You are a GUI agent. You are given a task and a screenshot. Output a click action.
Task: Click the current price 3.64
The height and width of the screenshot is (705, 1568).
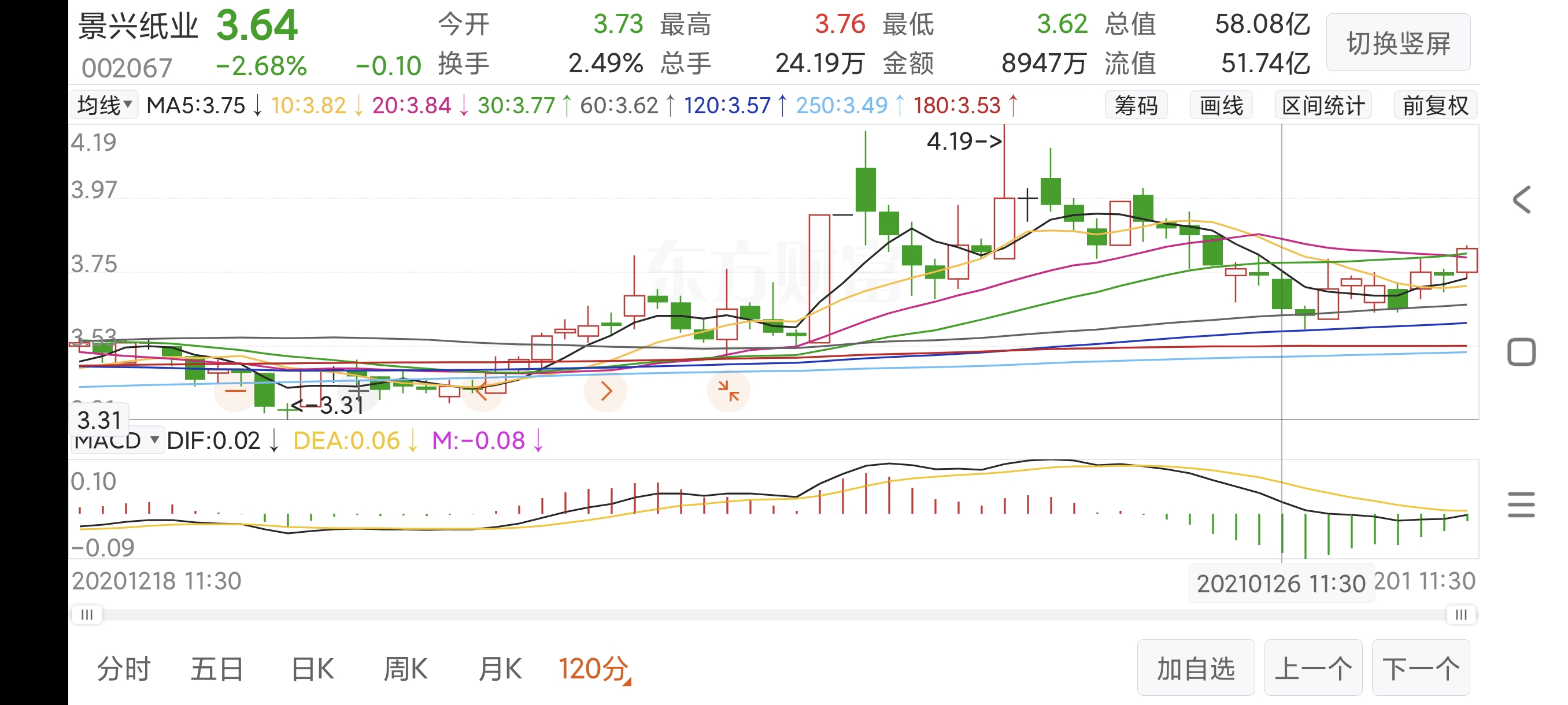[x=257, y=25]
